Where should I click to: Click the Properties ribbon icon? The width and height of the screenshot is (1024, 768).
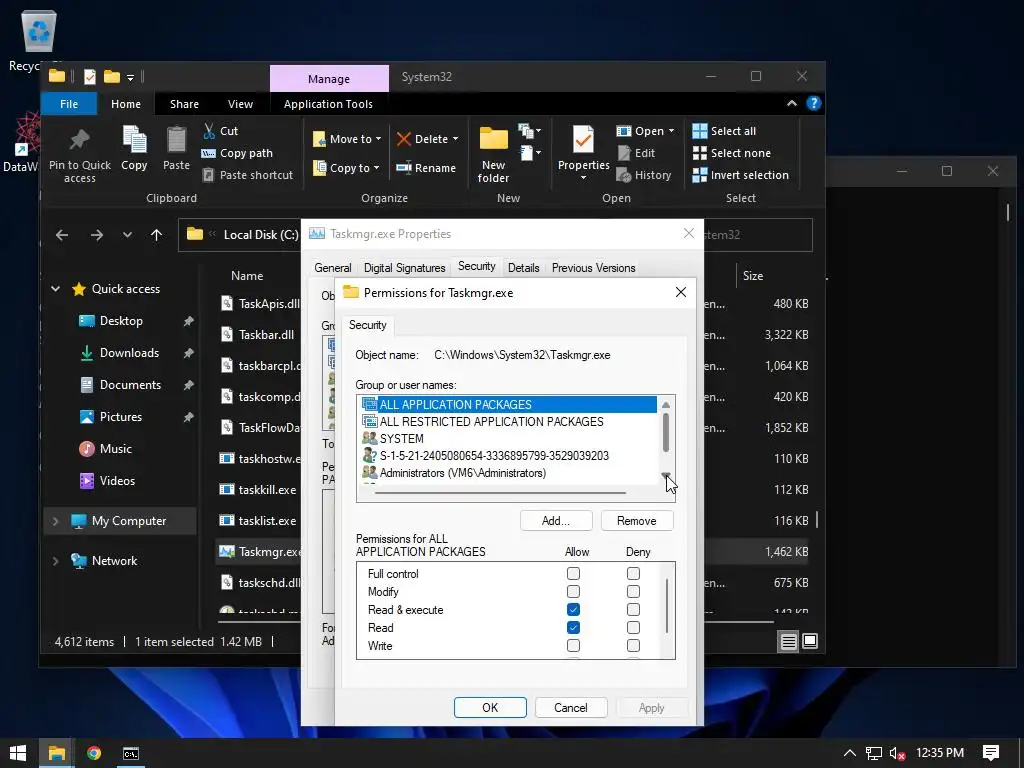point(583,139)
